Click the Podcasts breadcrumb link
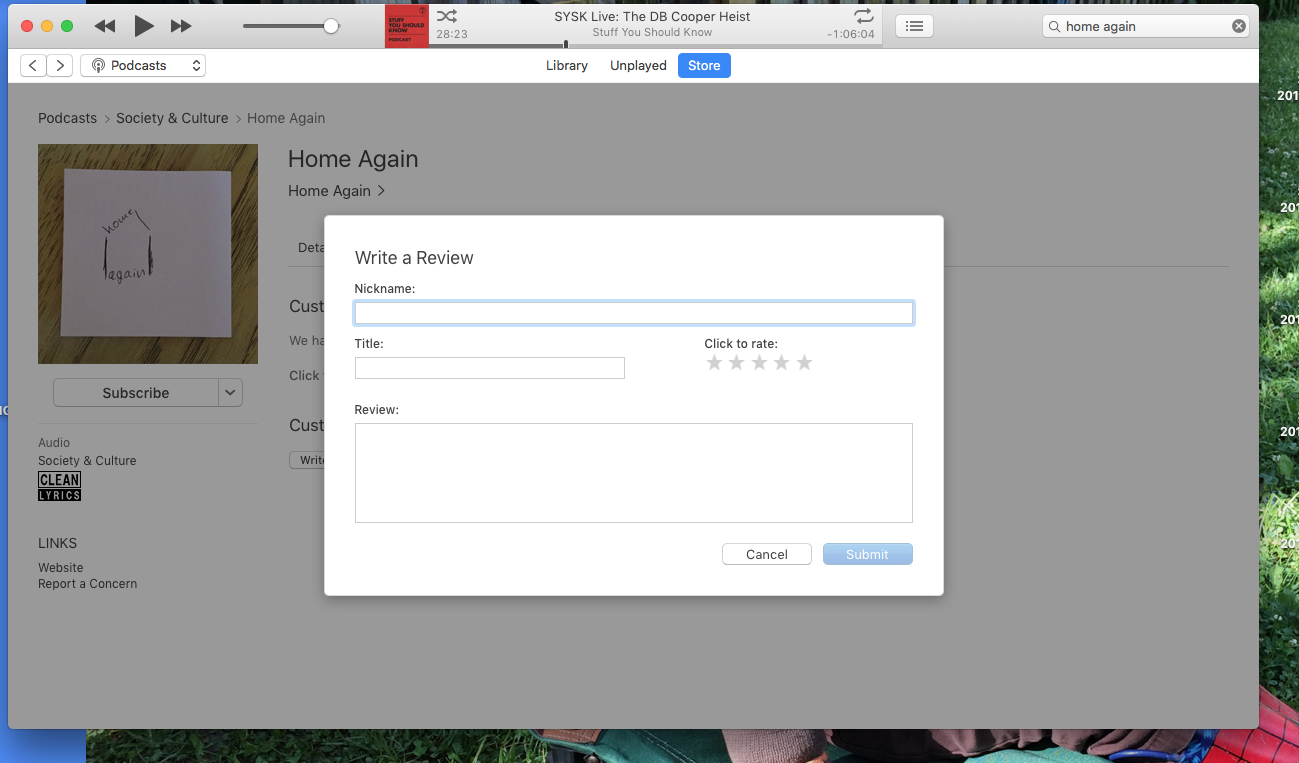The image size is (1299, 763). pos(67,118)
